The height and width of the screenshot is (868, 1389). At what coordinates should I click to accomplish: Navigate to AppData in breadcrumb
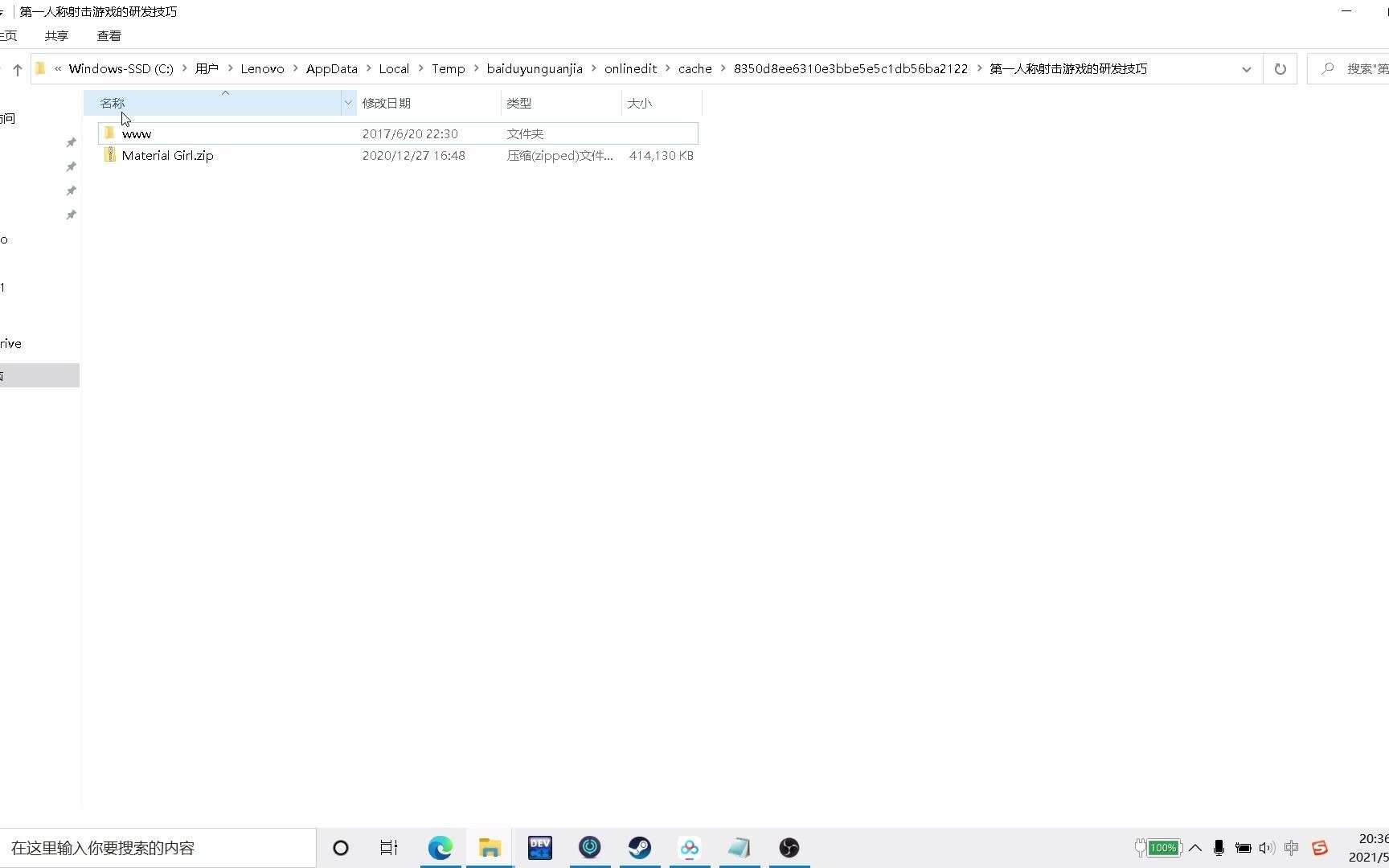pos(331,69)
